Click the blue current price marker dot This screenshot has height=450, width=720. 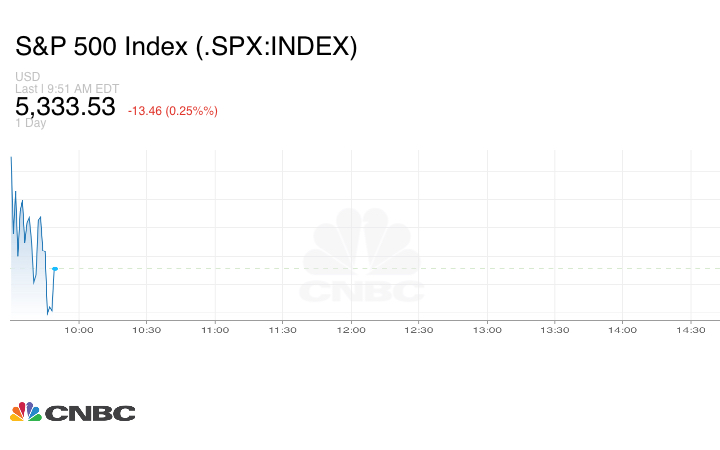55,269
